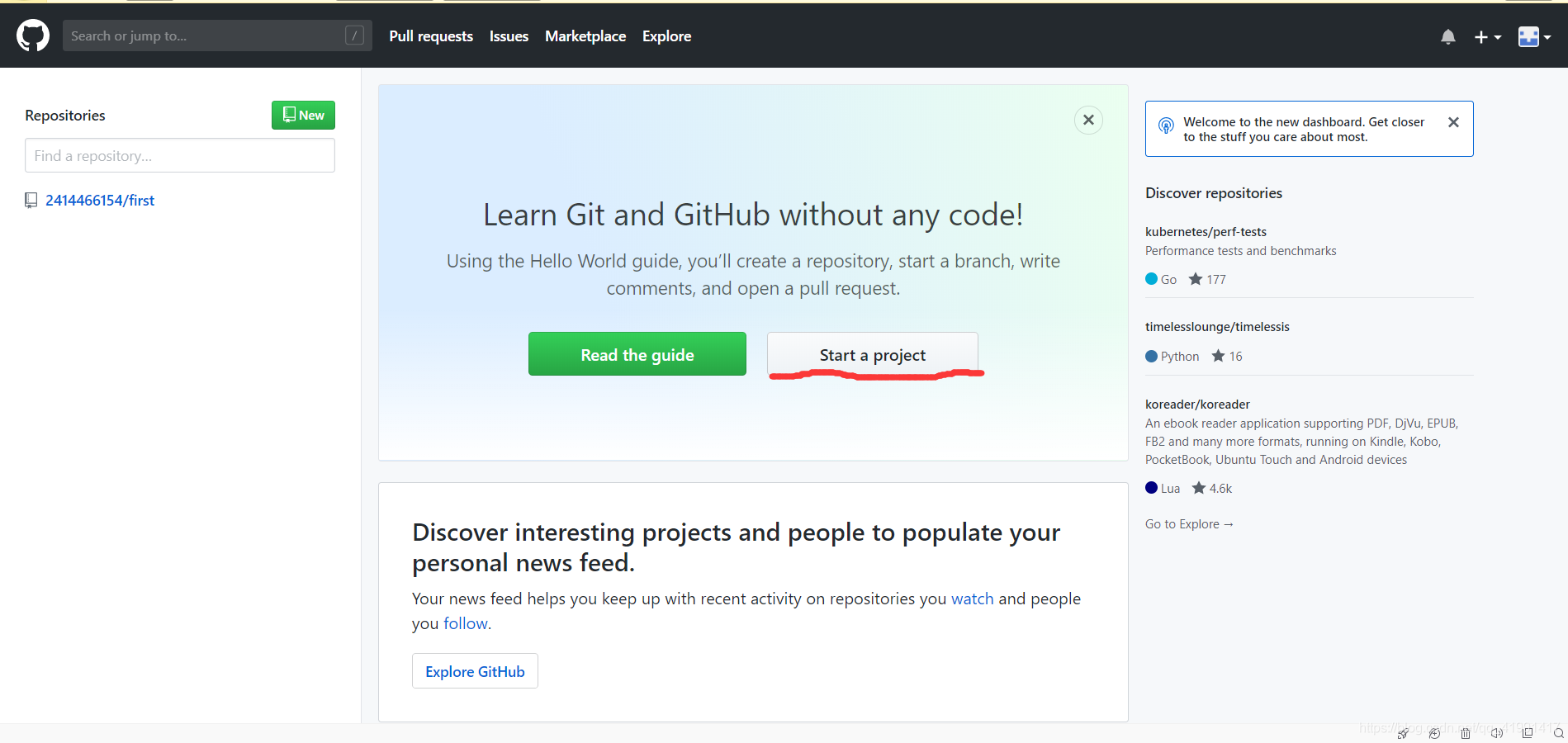Click the Lua language color dot
Viewport: 1568px width, 743px height.
point(1151,488)
